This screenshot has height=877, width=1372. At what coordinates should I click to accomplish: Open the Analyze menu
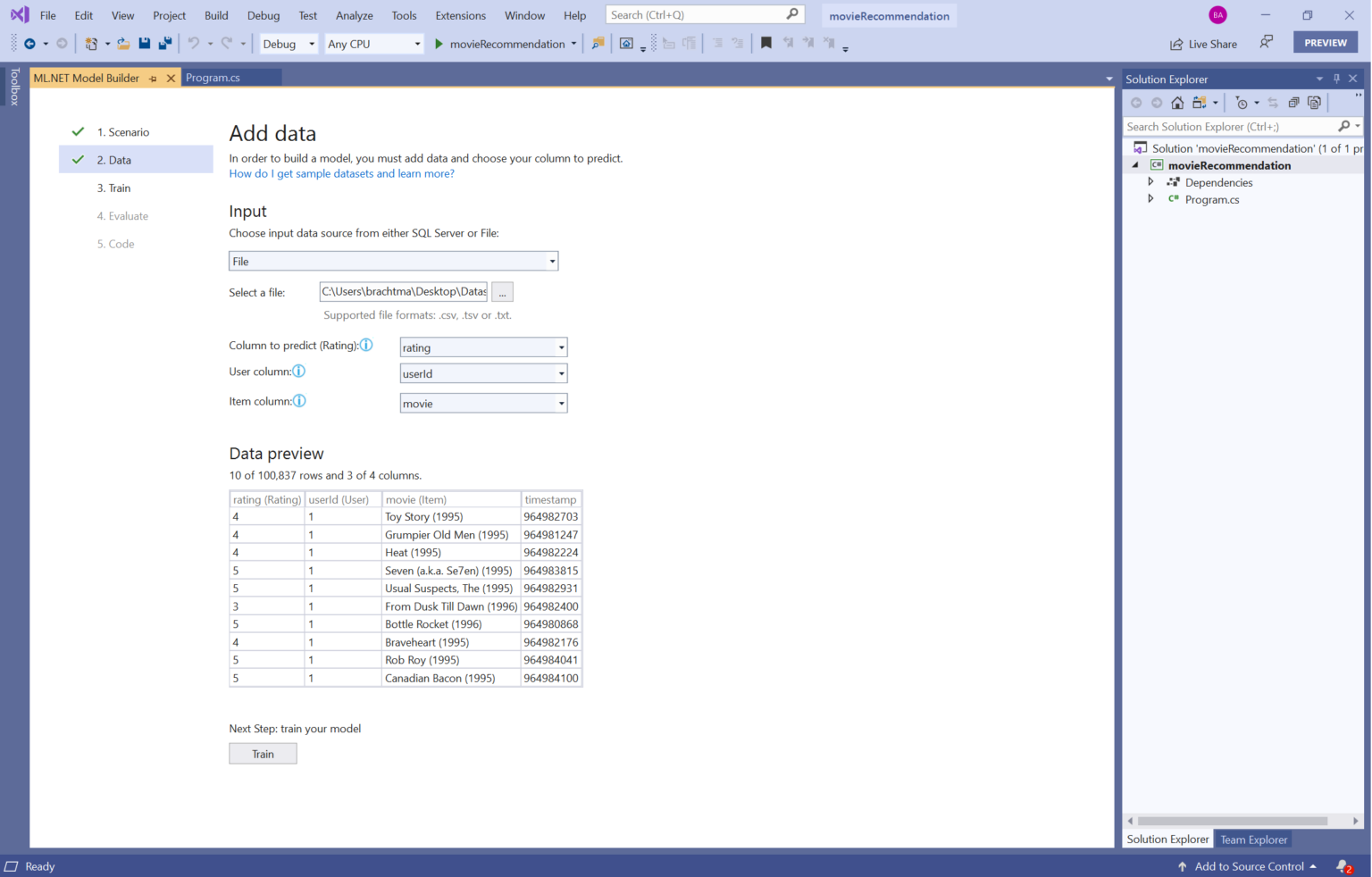[355, 15]
